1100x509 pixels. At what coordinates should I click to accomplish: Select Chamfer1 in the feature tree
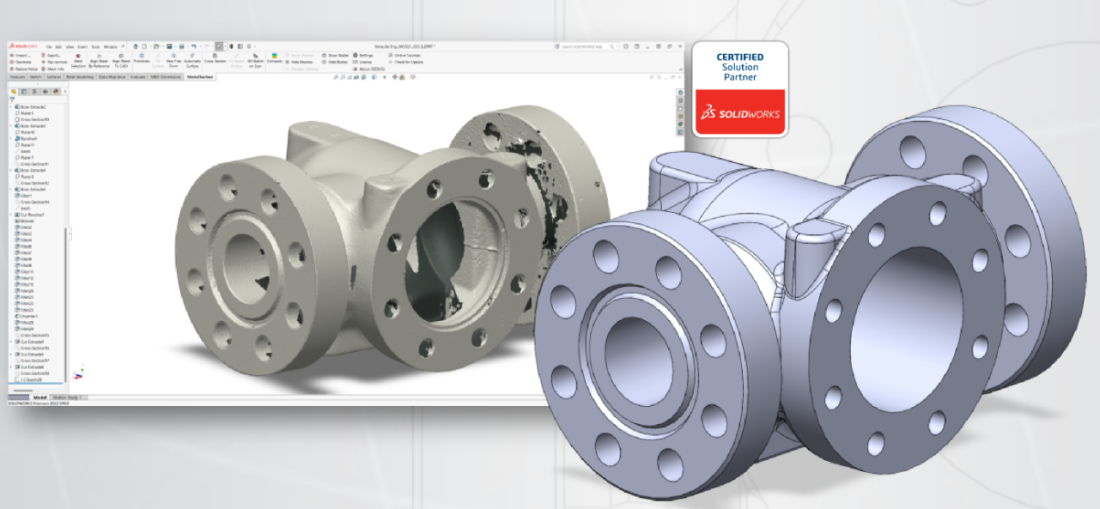tap(29, 316)
